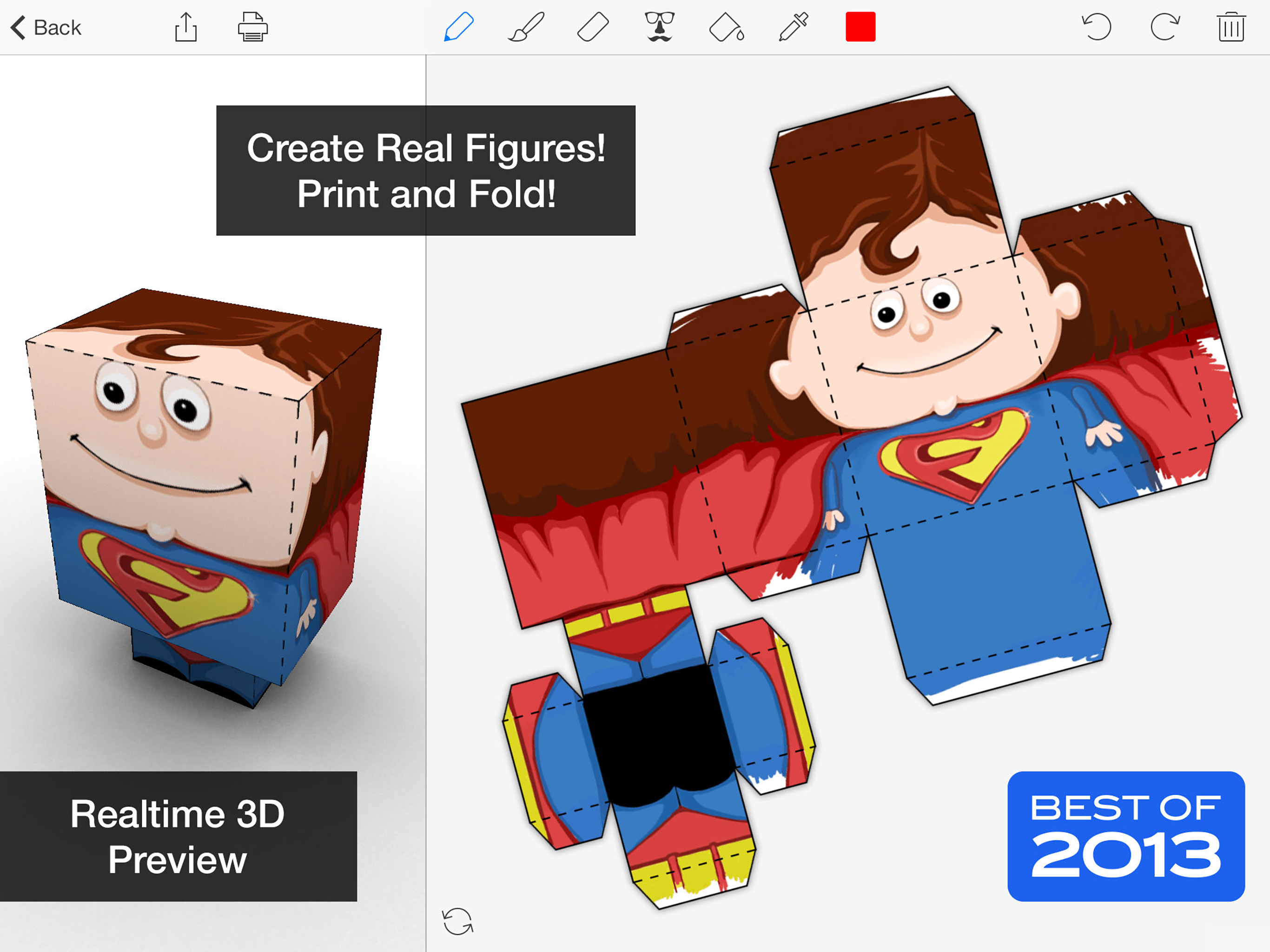Select the eraser tool
Image resolution: width=1270 pixels, height=952 pixels.
pyautogui.click(x=593, y=27)
